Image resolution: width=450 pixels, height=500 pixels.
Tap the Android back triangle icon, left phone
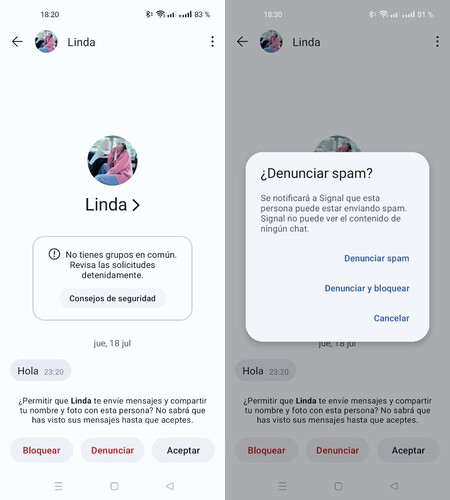tap(170, 486)
